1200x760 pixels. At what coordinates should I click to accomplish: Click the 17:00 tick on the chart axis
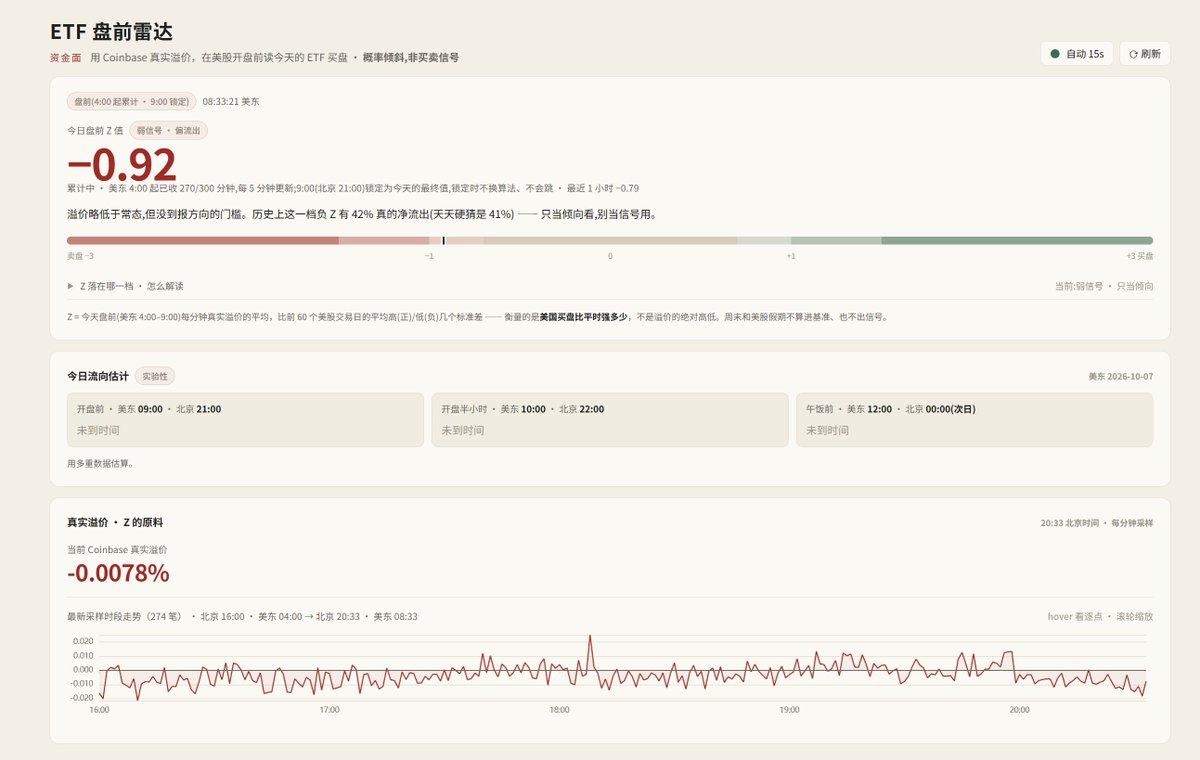coord(329,710)
